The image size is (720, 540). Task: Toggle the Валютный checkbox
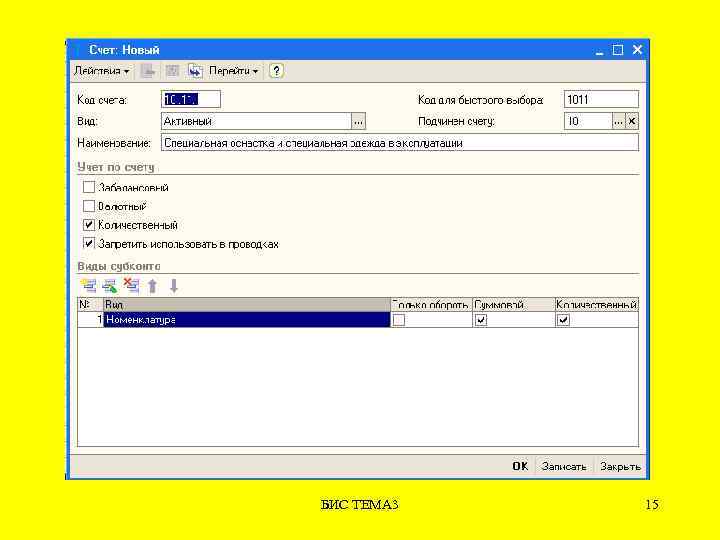click(89, 206)
